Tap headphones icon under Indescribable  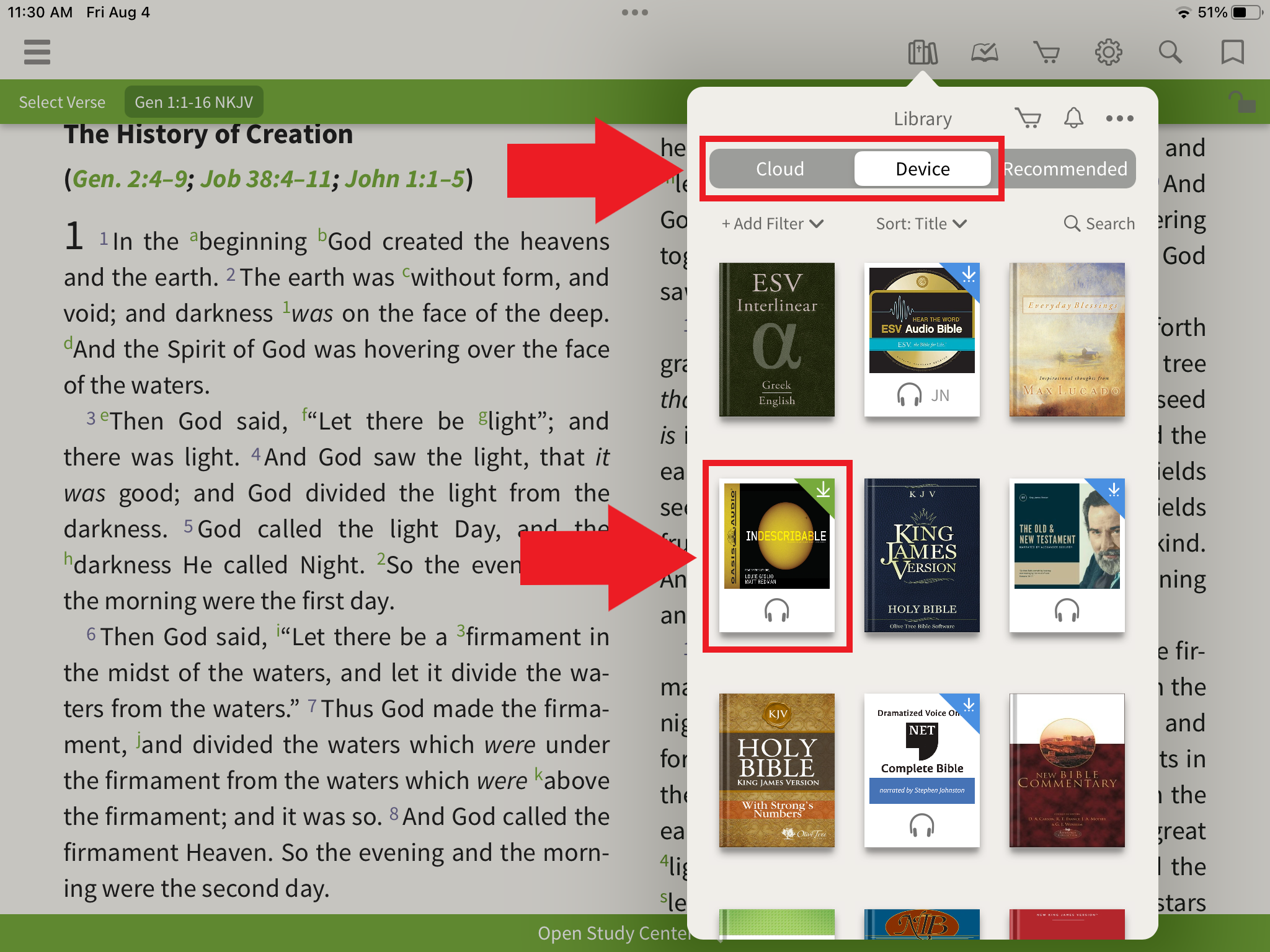tap(776, 610)
